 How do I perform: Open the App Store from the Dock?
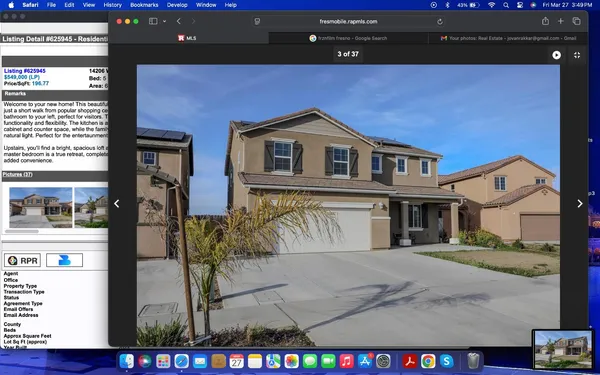365,361
